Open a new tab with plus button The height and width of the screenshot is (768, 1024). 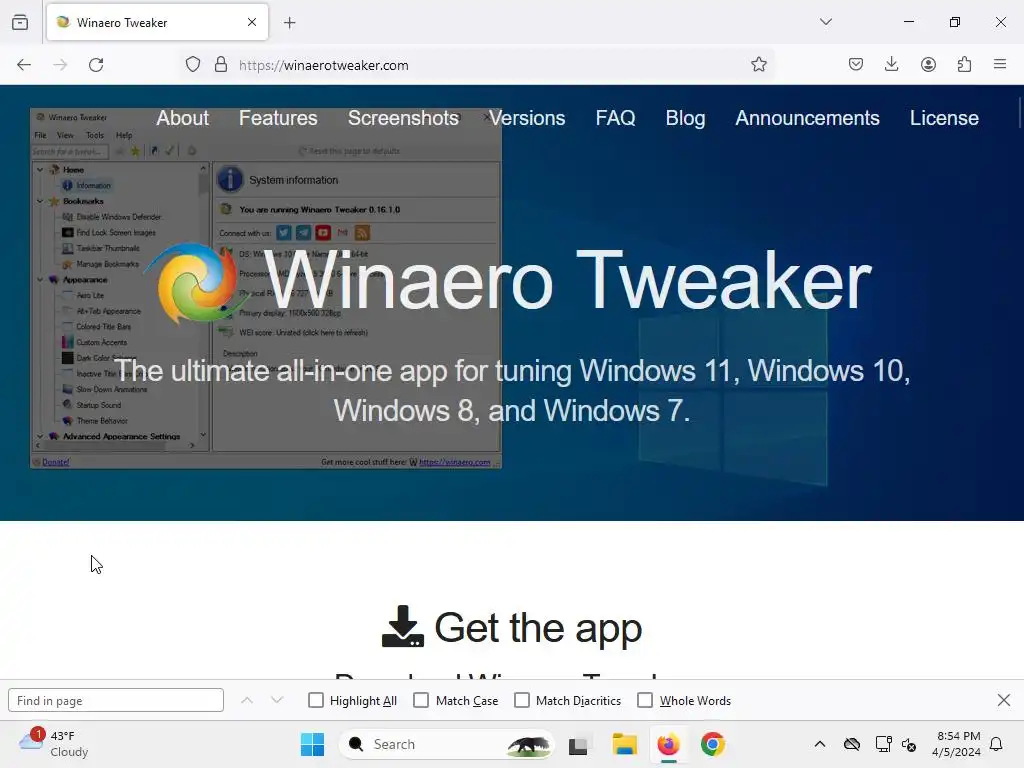pos(290,22)
